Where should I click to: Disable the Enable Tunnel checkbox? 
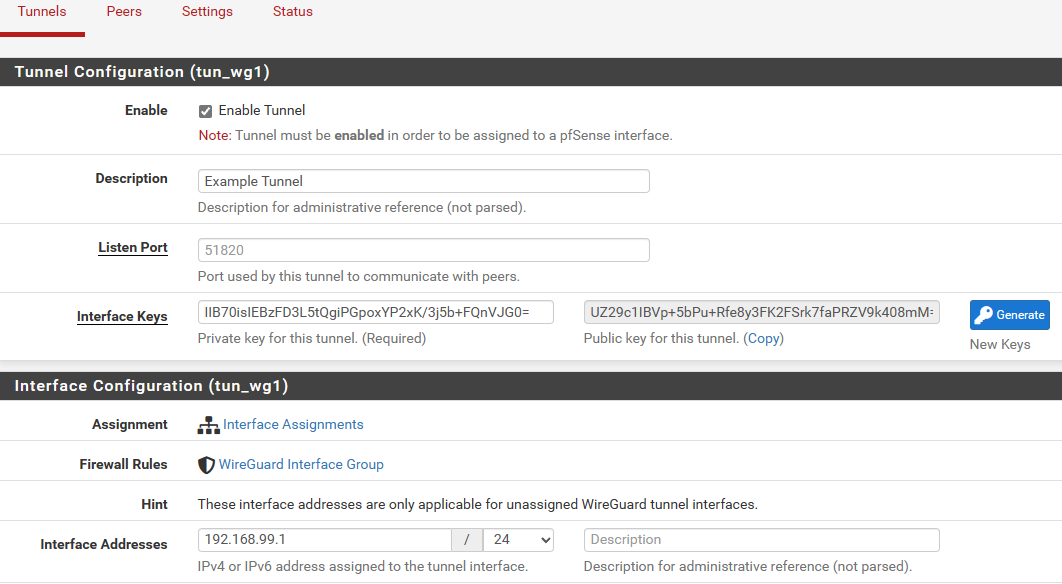tap(204, 110)
